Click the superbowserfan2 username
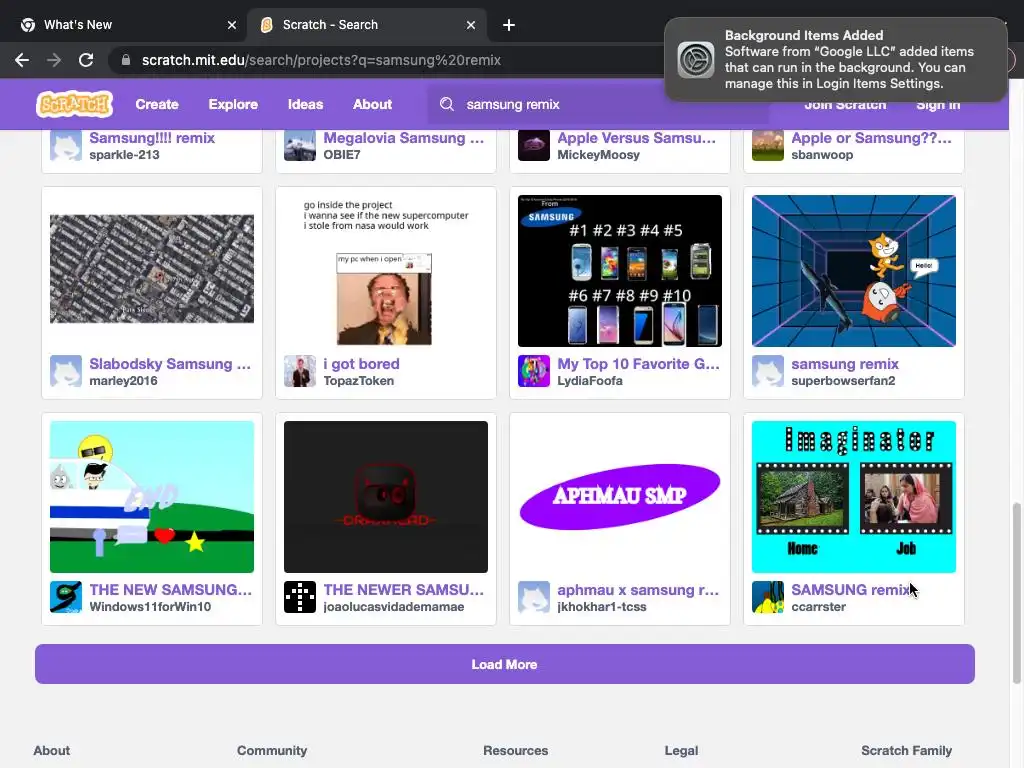The width and height of the screenshot is (1024, 768). 843,381
